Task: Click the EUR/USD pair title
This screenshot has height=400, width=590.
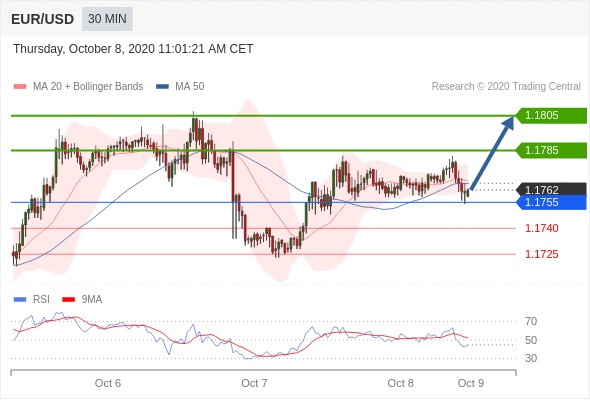Action: click(43, 19)
